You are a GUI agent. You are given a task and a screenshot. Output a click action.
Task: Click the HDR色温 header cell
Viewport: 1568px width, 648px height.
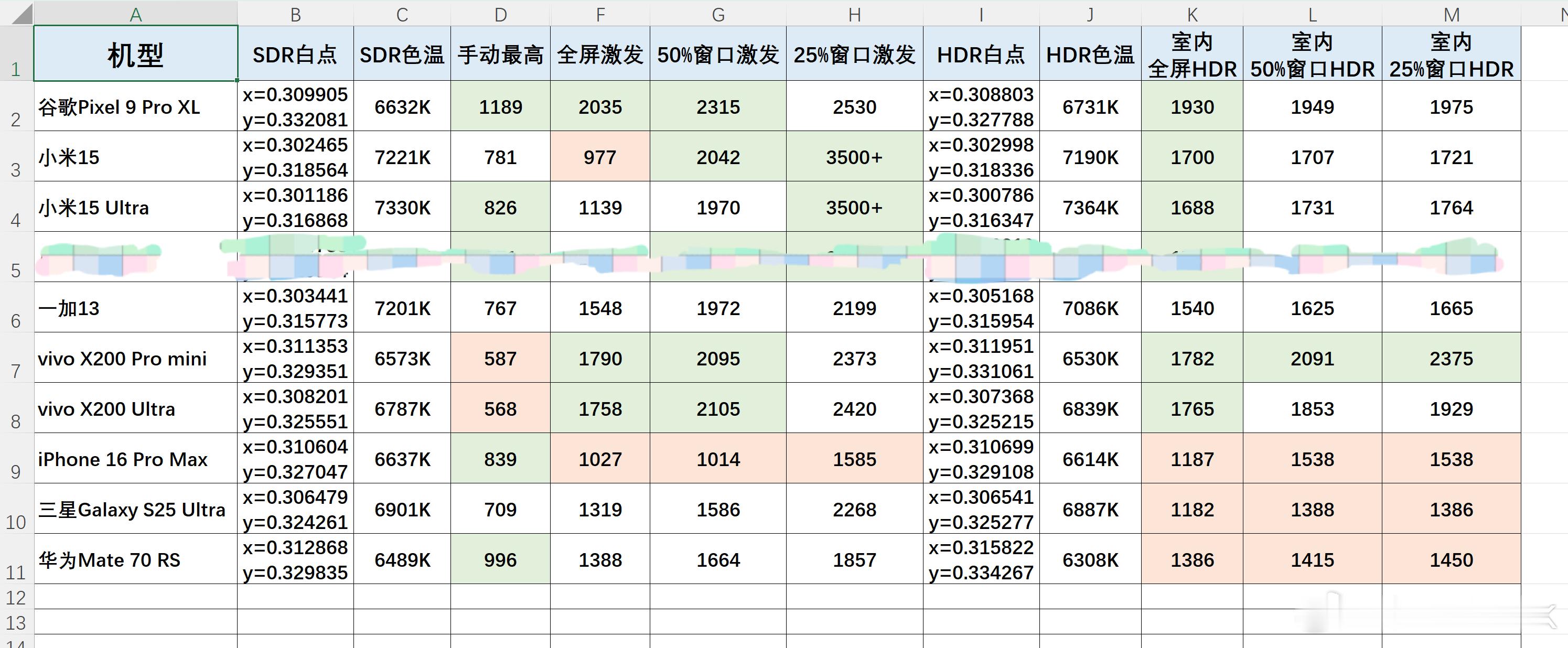click(x=1090, y=53)
